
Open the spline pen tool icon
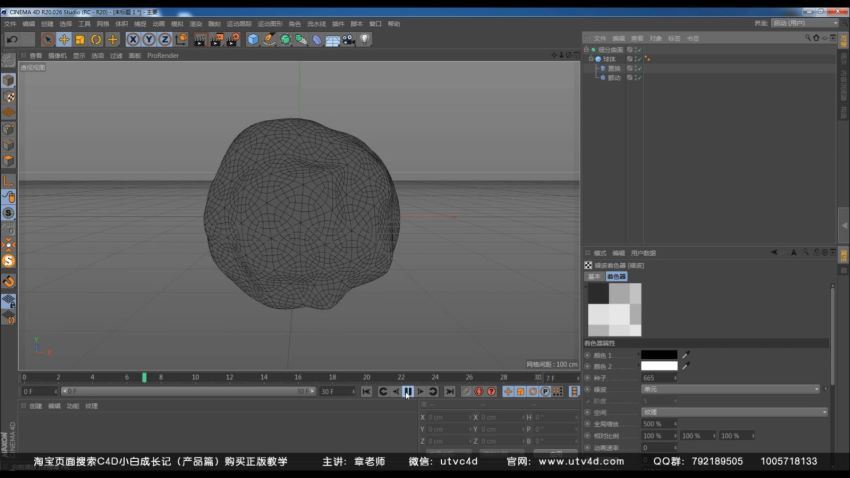(269, 40)
